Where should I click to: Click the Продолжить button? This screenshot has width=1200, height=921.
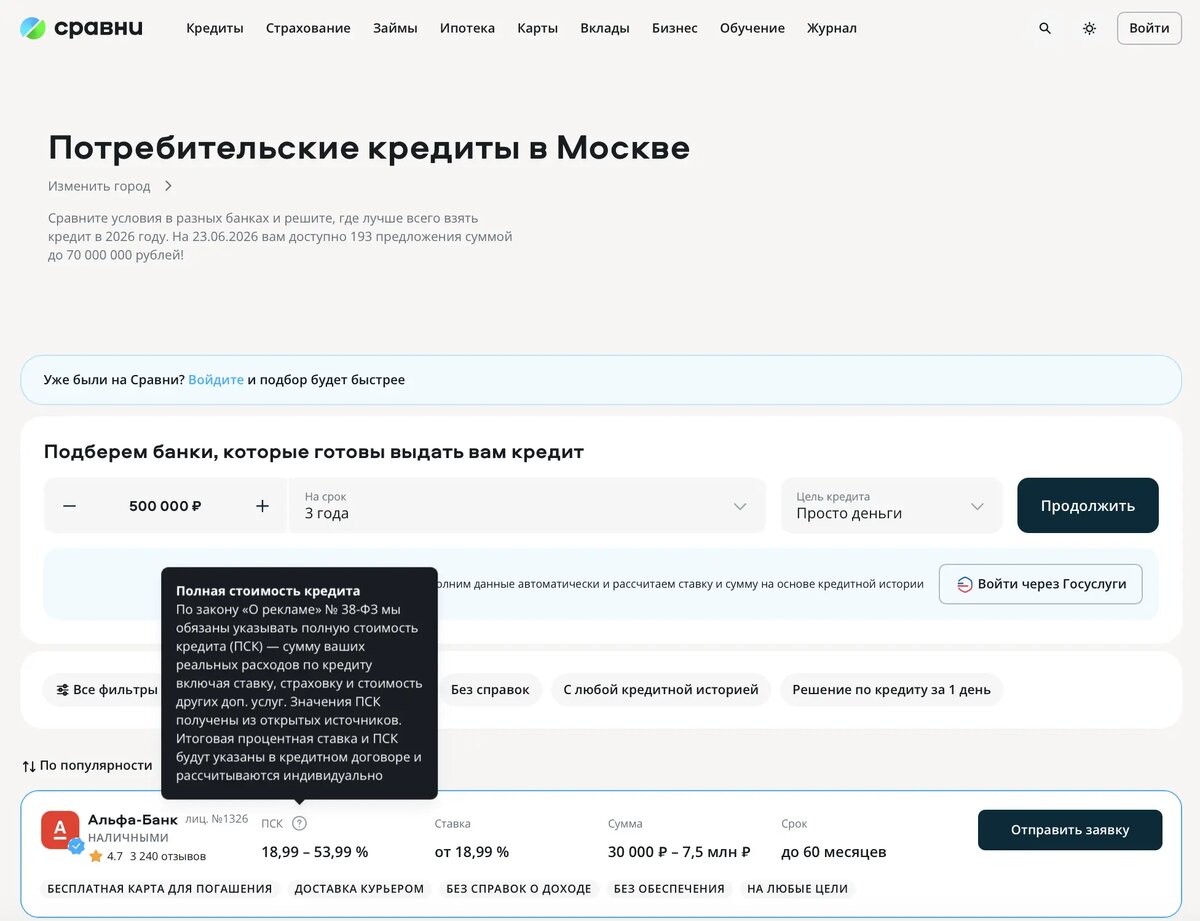tap(1088, 506)
